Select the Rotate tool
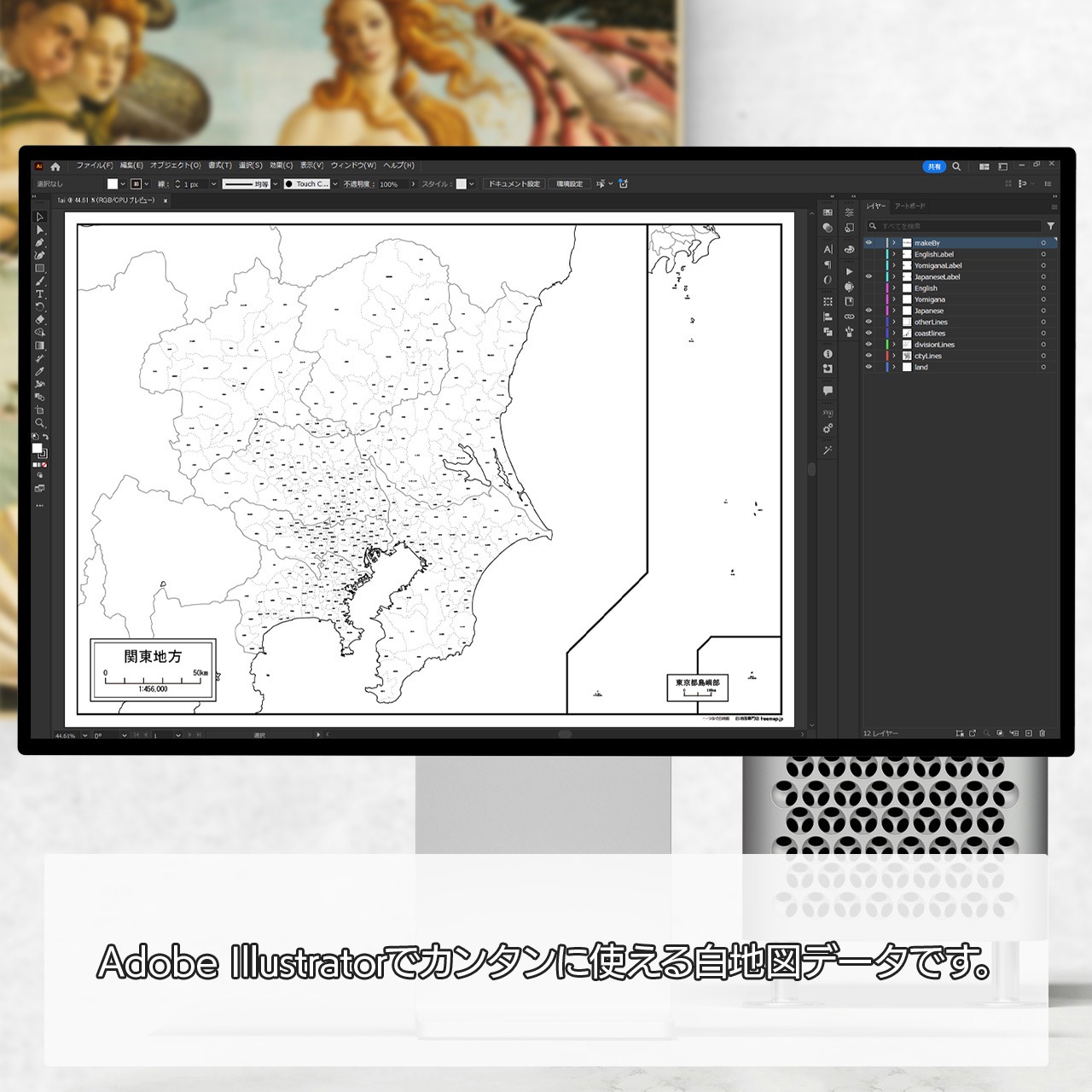The height and width of the screenshot is (1092, 1092). point(39,306)
